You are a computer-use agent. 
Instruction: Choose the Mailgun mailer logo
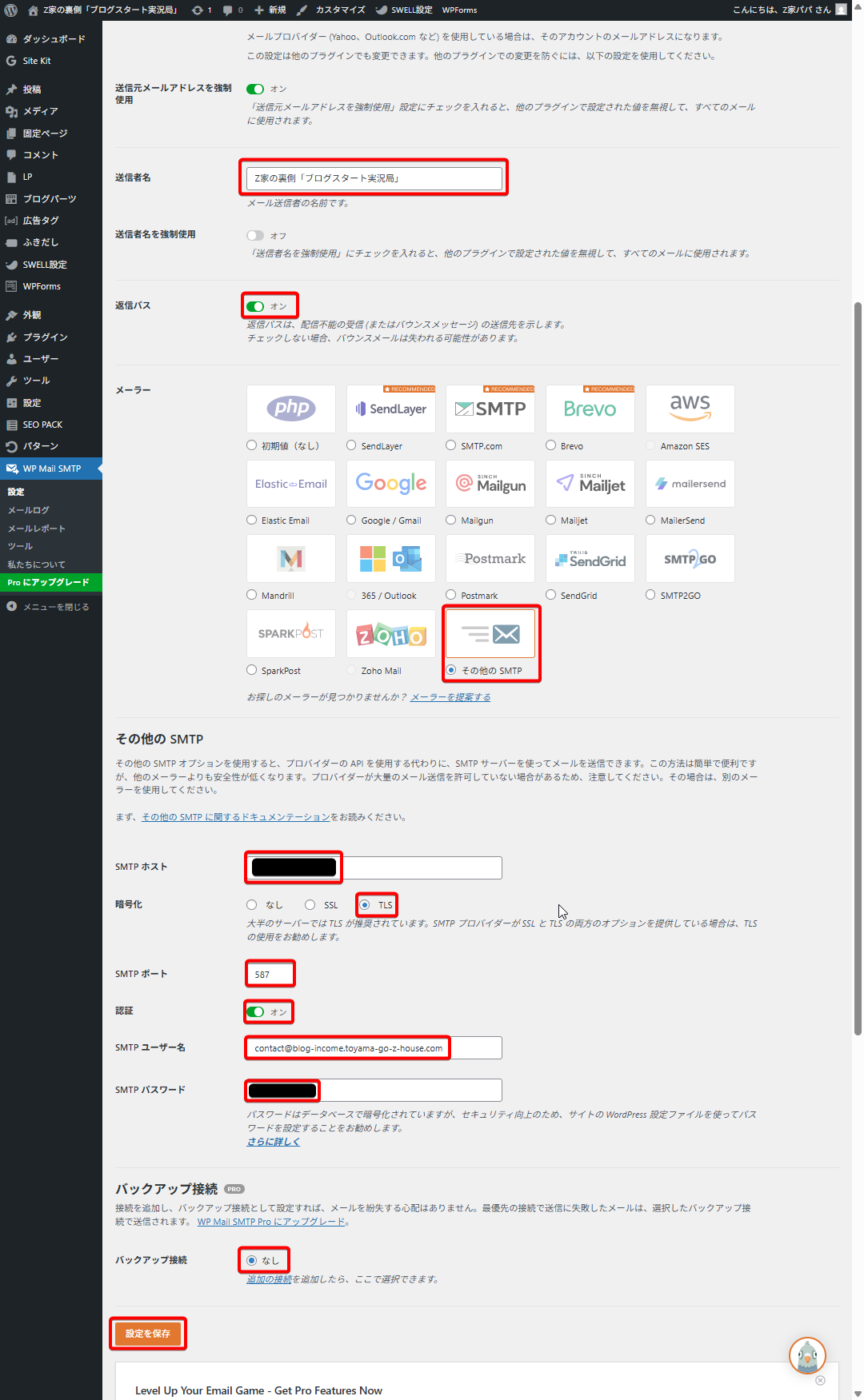pos(490,484)
